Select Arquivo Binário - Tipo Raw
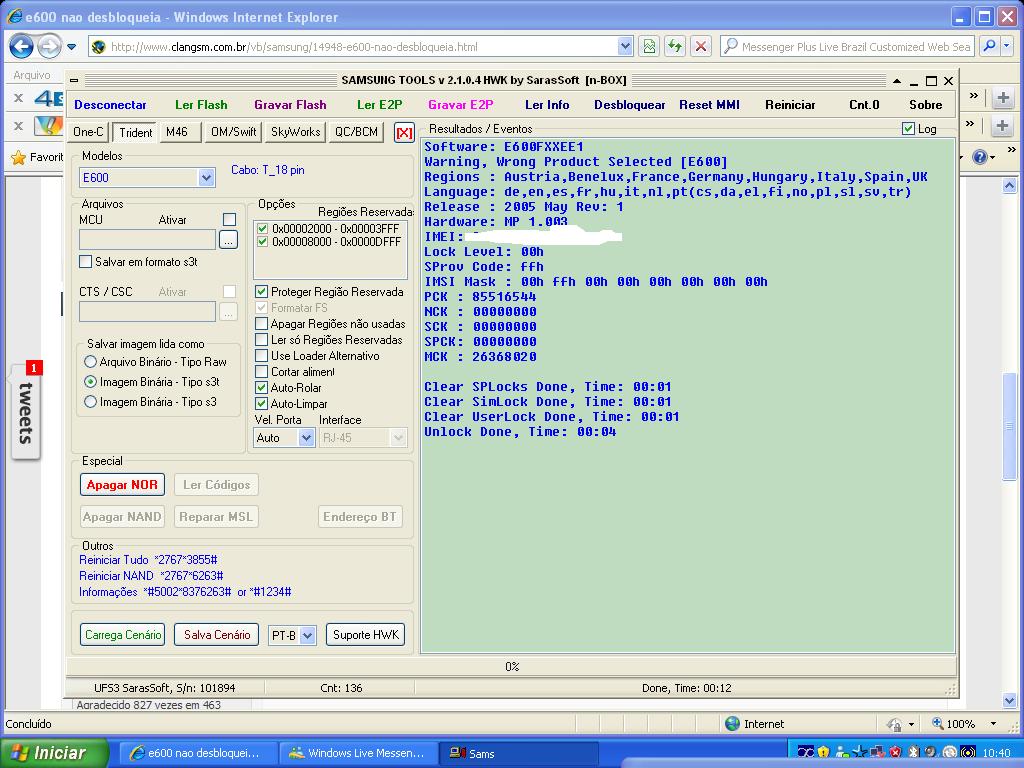The image size is (1024, 768). (90, 362)
